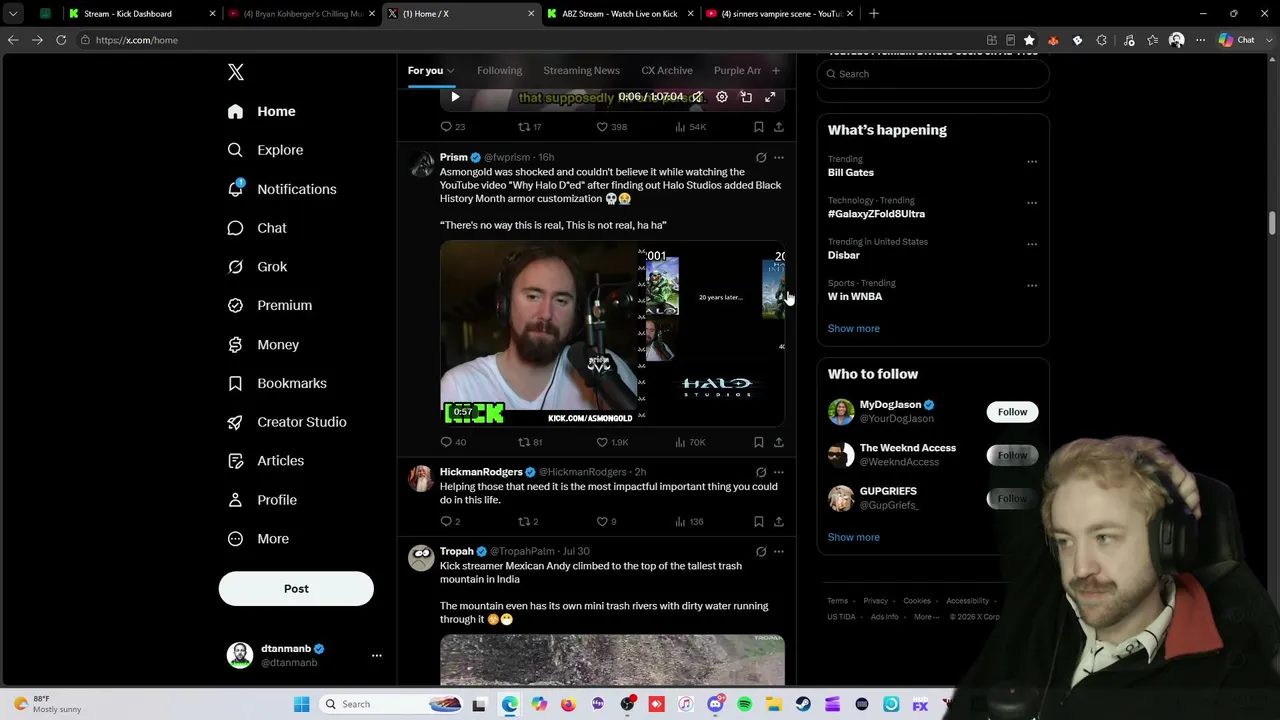This screenshot has width=1280, height=720.
Task: Switch to the Streaming News tab
Action: point(581,70)
